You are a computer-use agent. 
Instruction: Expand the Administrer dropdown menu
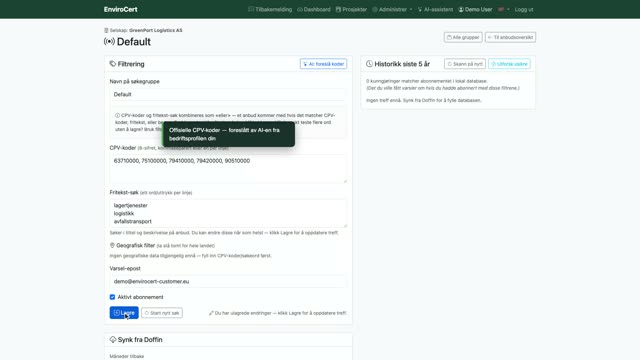[392, 9]
